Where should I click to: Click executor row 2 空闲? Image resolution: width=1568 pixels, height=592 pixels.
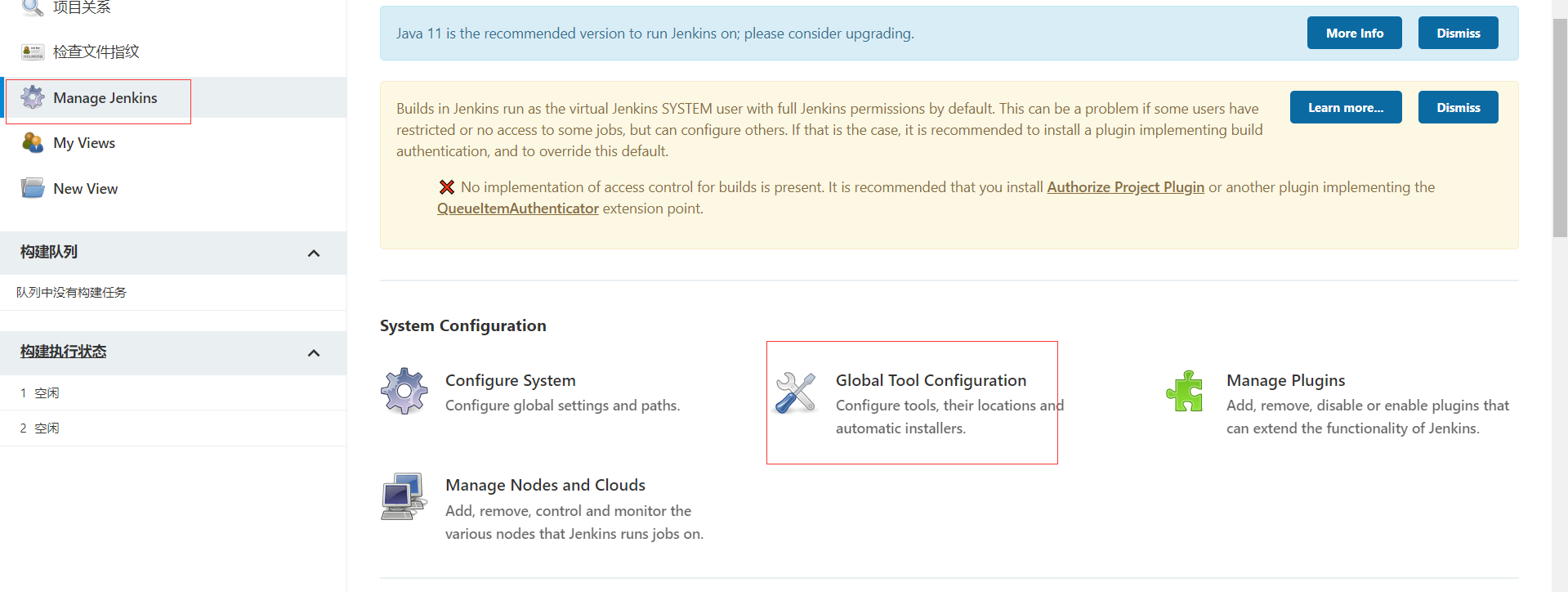pos(173,428)
